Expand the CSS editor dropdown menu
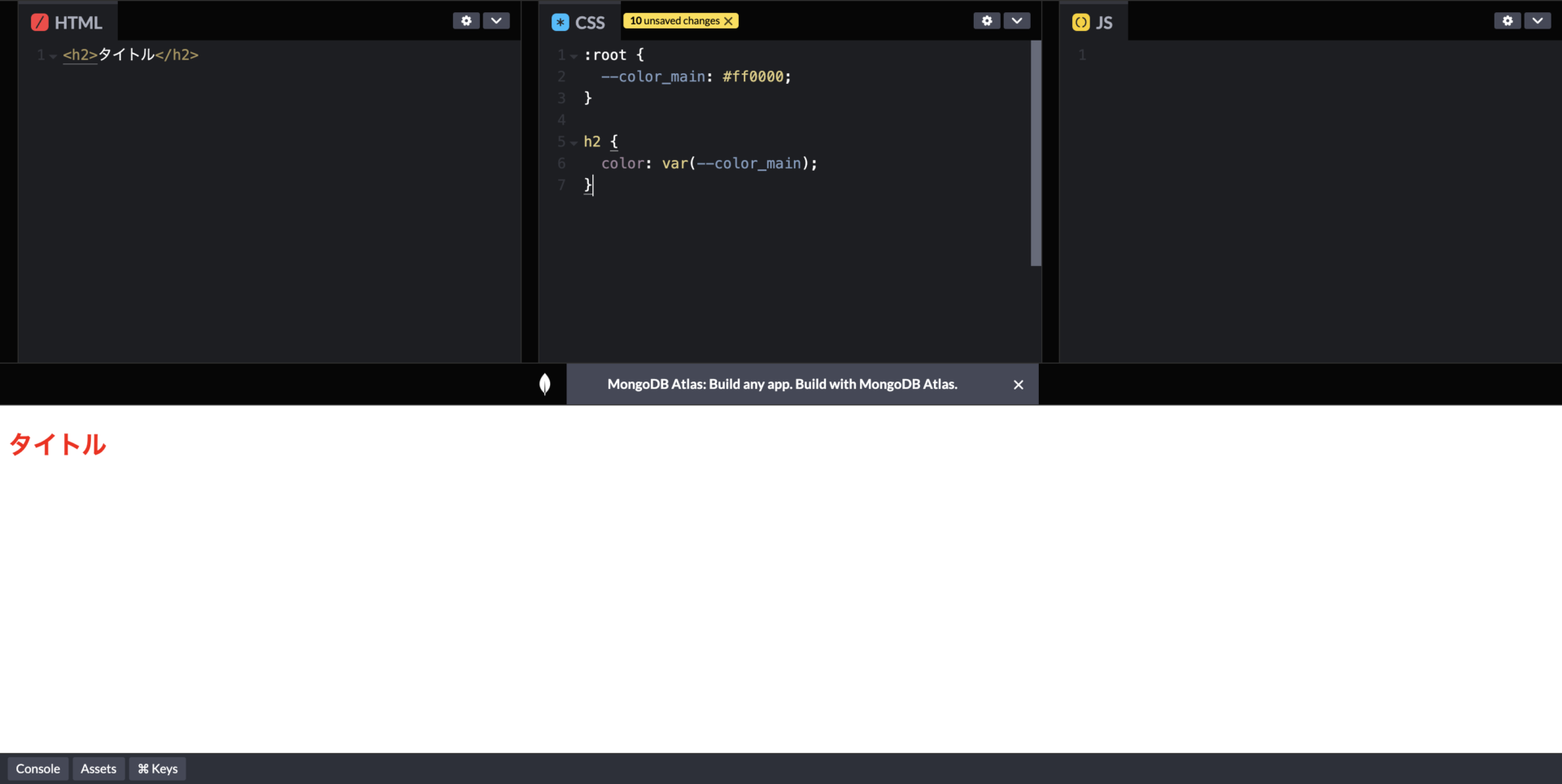The image size is (1562, 784). pos(1017,21)
